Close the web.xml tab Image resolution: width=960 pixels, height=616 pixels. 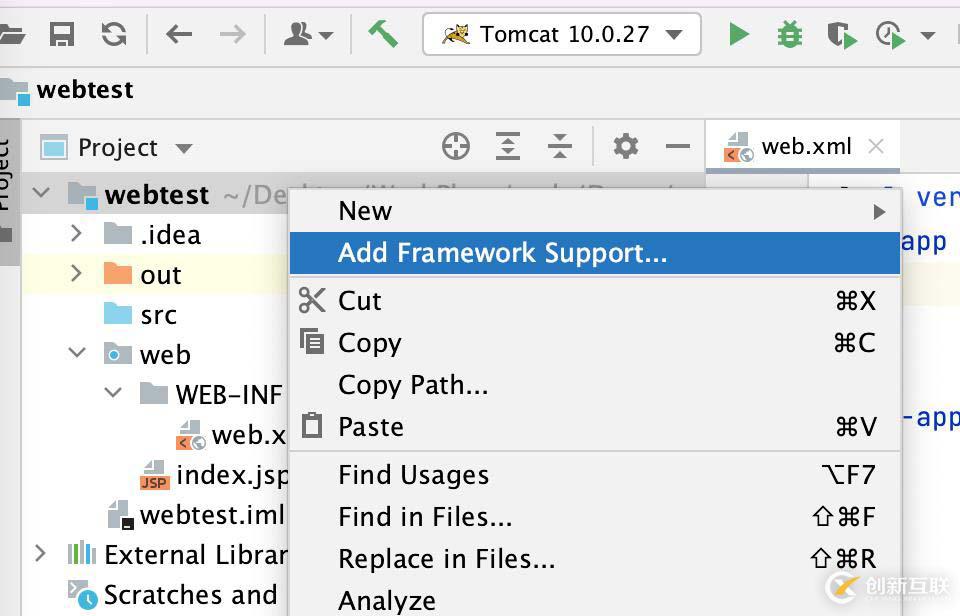pos(876,146)
